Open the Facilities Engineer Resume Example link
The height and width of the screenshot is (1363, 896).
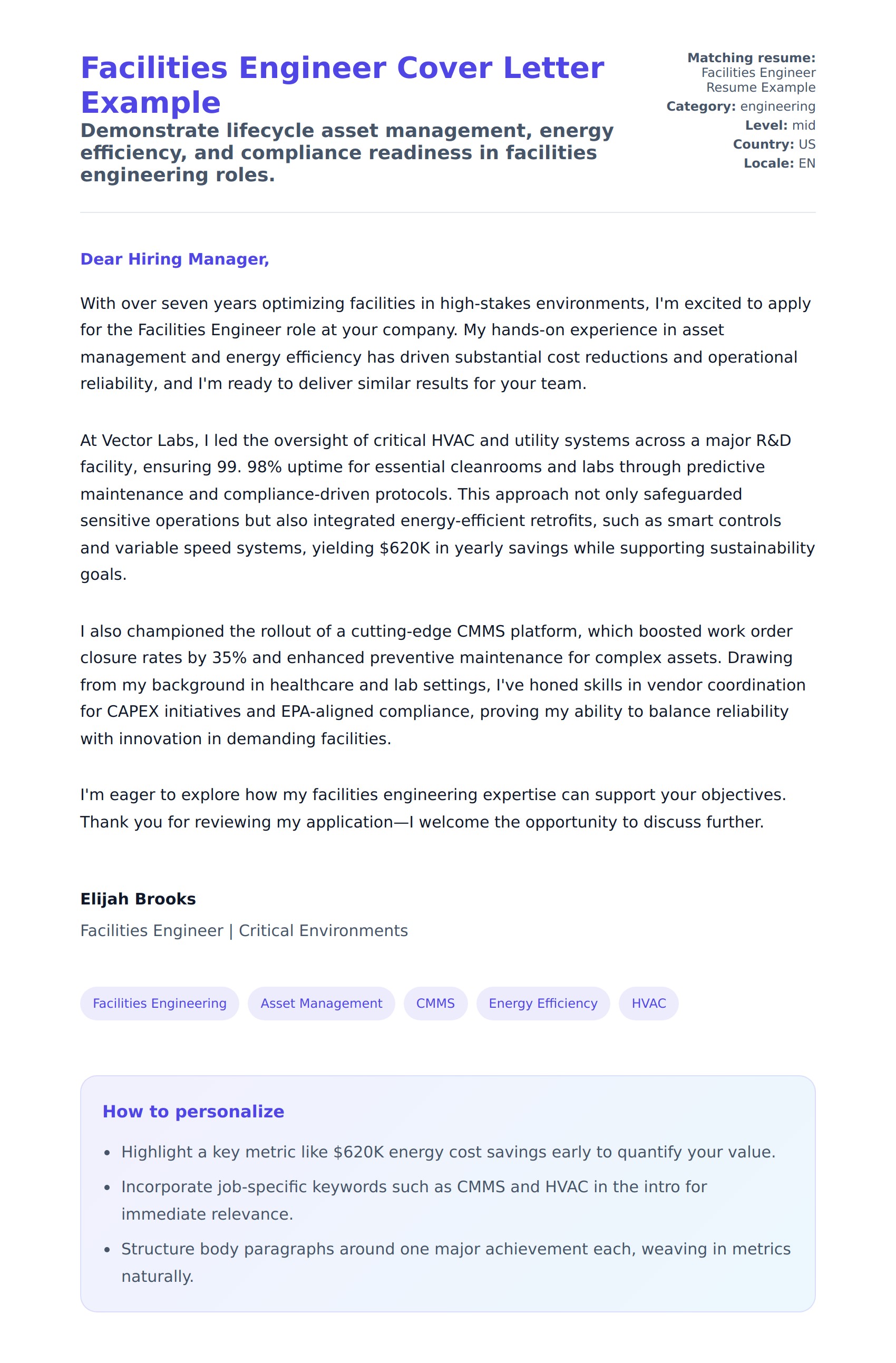pyautogui.click(x=759, y=80)
